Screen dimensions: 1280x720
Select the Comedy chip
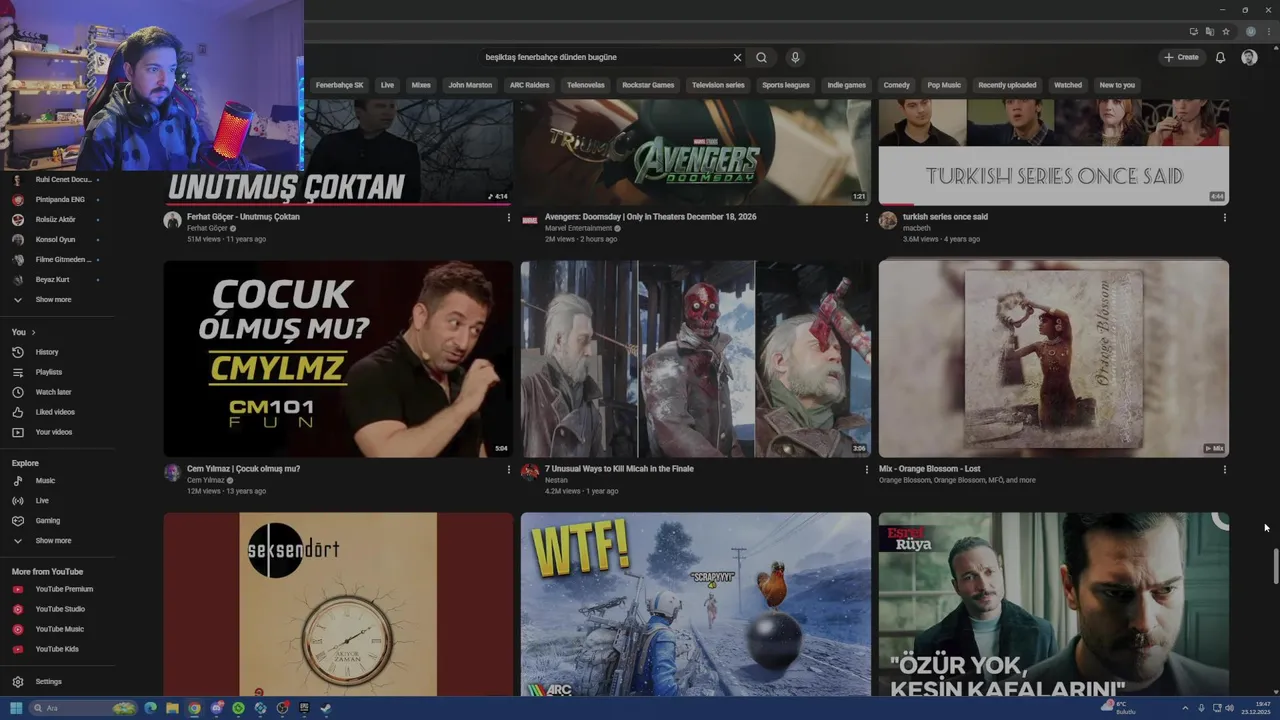coord(897,85)
